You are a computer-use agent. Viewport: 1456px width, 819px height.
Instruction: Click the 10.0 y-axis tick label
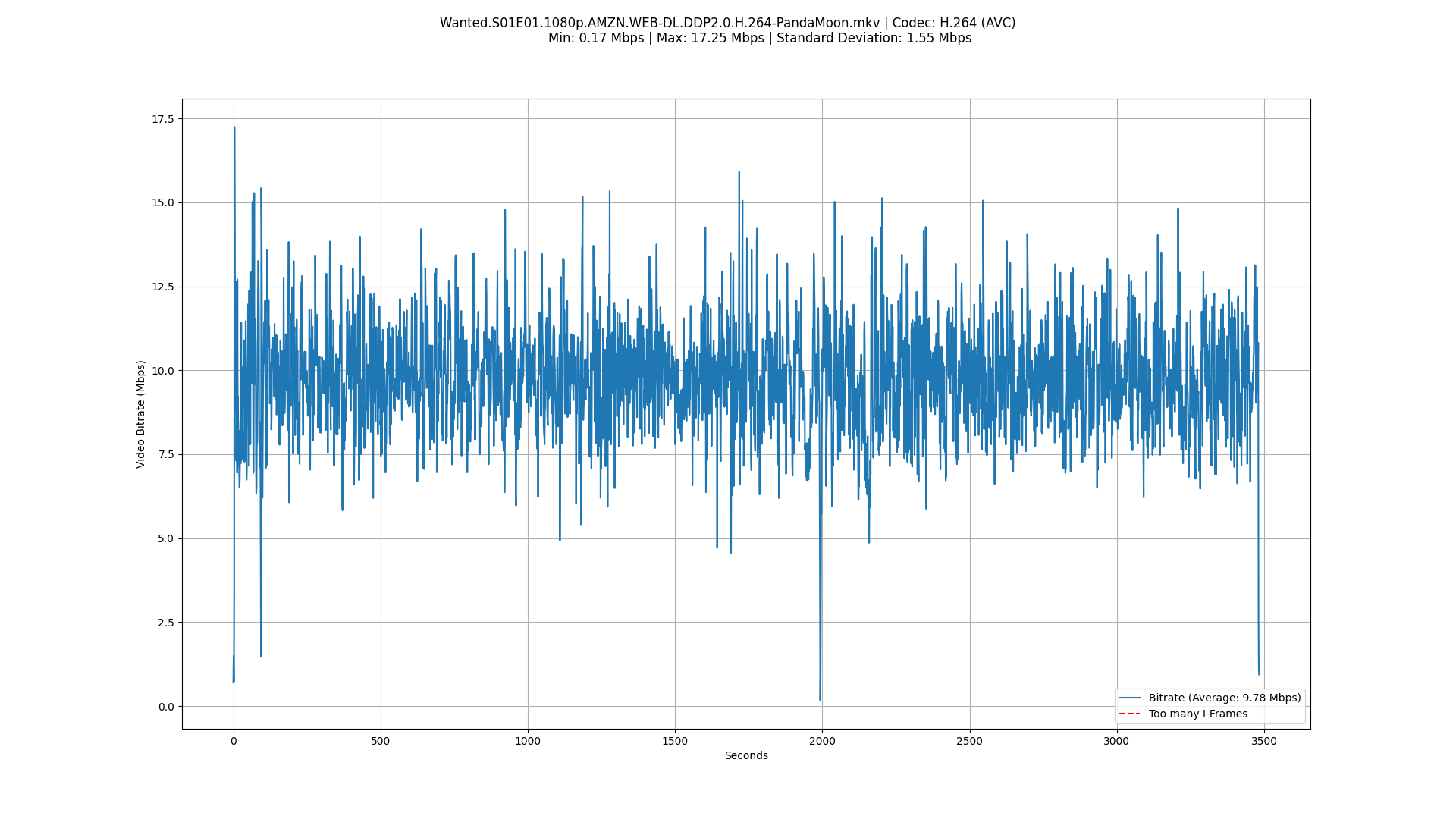(x=162, y=371)
